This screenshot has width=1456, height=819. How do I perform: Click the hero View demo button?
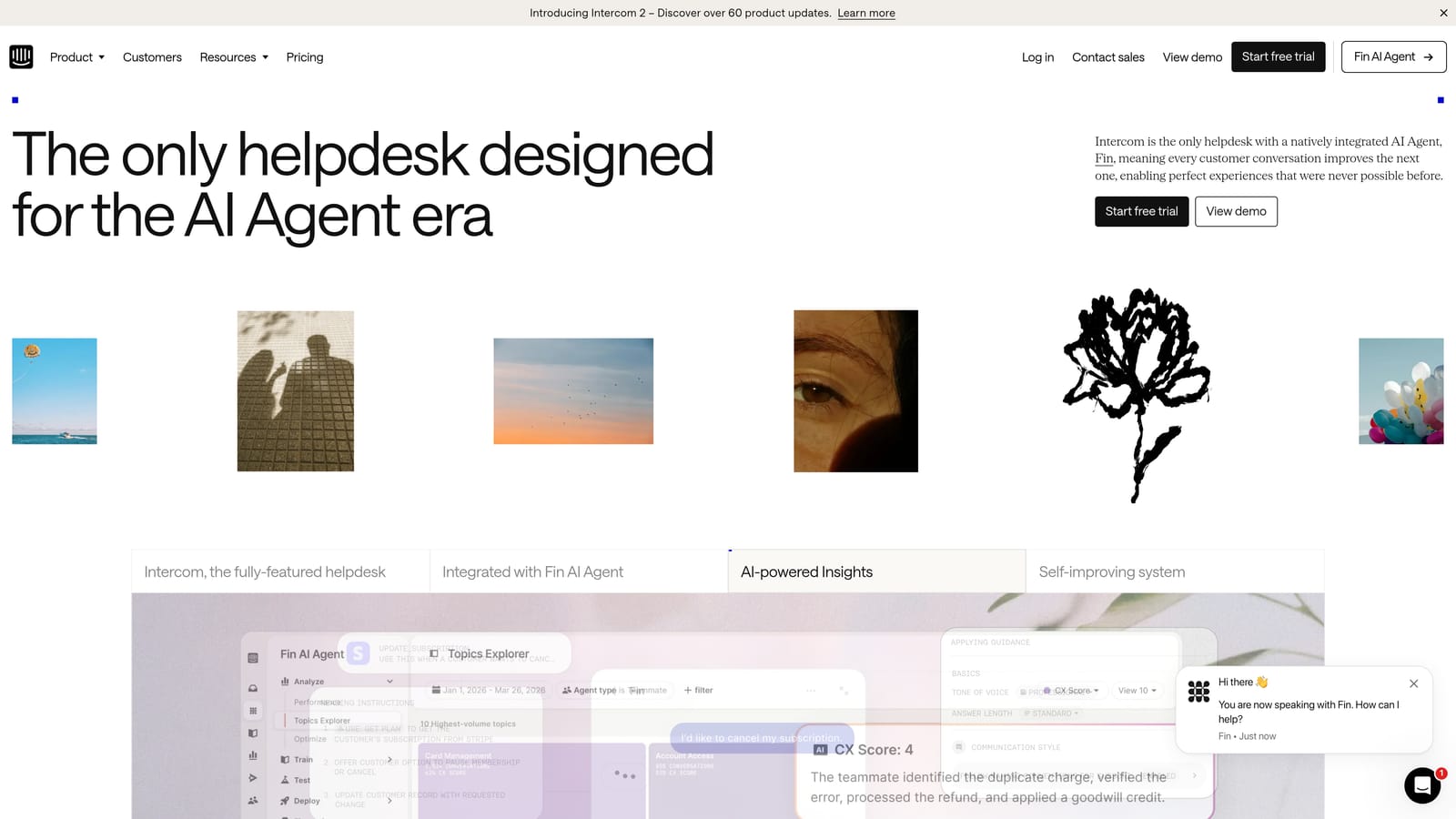pos(1236,211)
